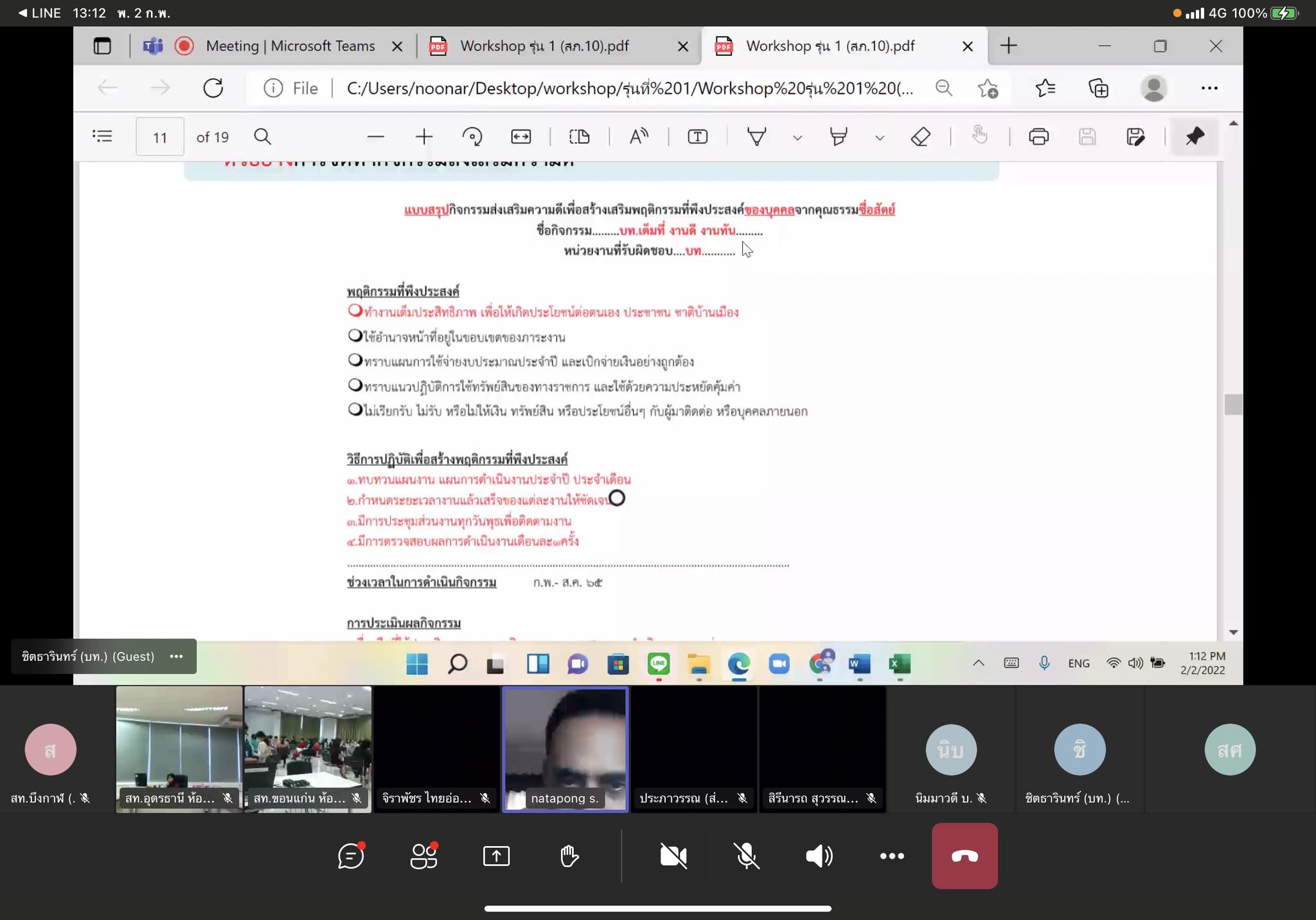This screenshot has width=1316, height=920.
Task: Select the Draw pen tool
Action: click(756, 136)
